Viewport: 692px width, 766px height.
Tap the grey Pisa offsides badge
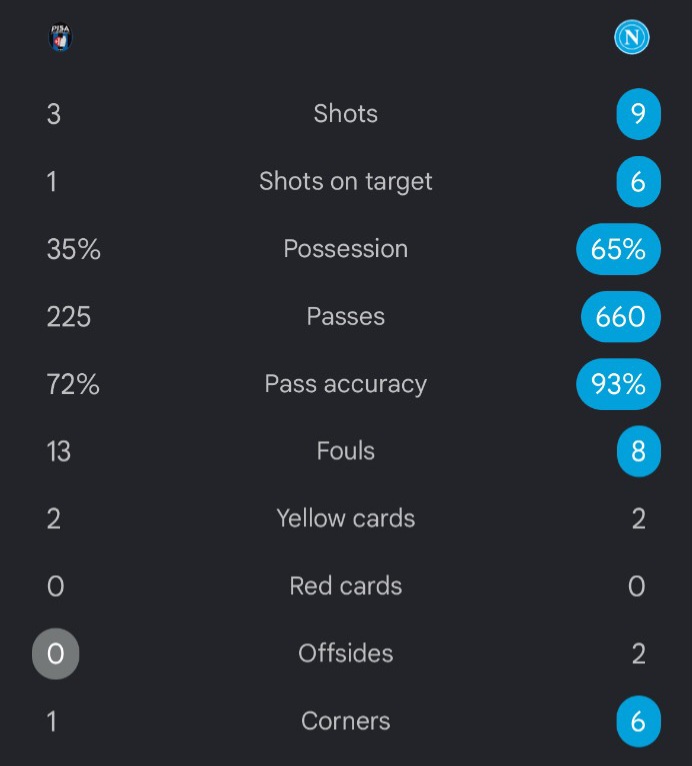[56, 654]
